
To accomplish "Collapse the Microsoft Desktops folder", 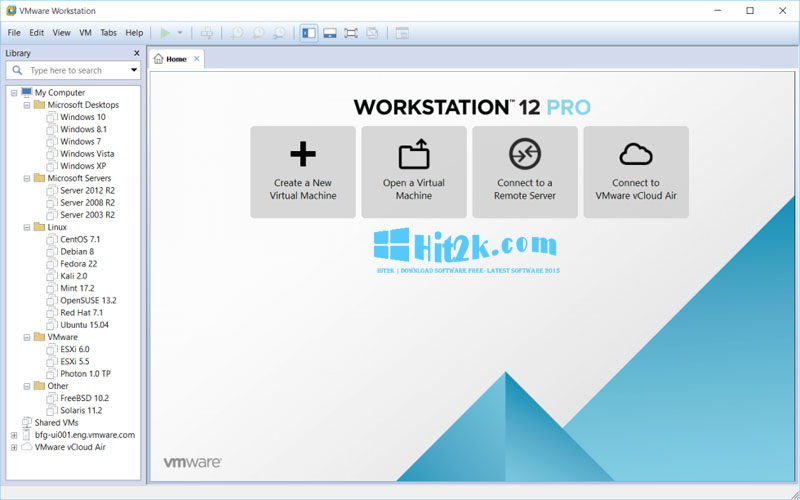I will [27, 105].
